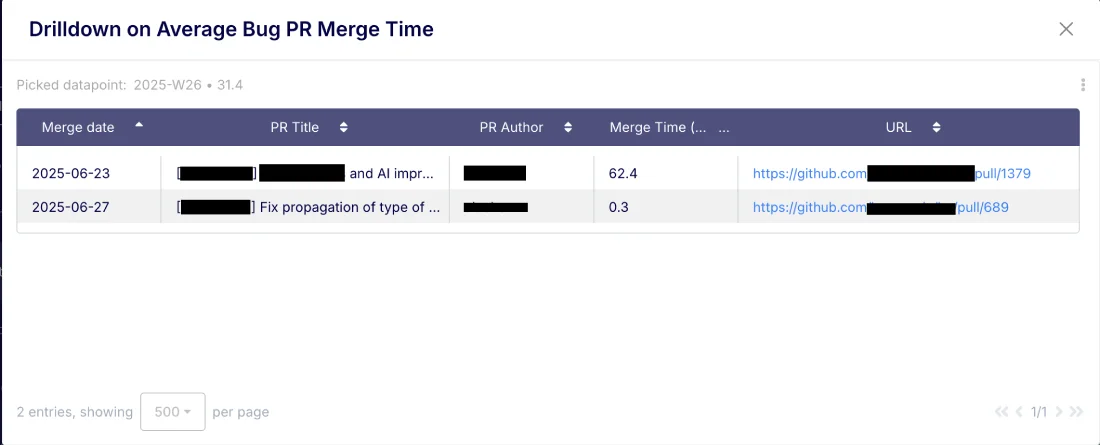The image size is (1100, 445).
Task: Click the PR Author column header text
Action: tap(512, 128)
